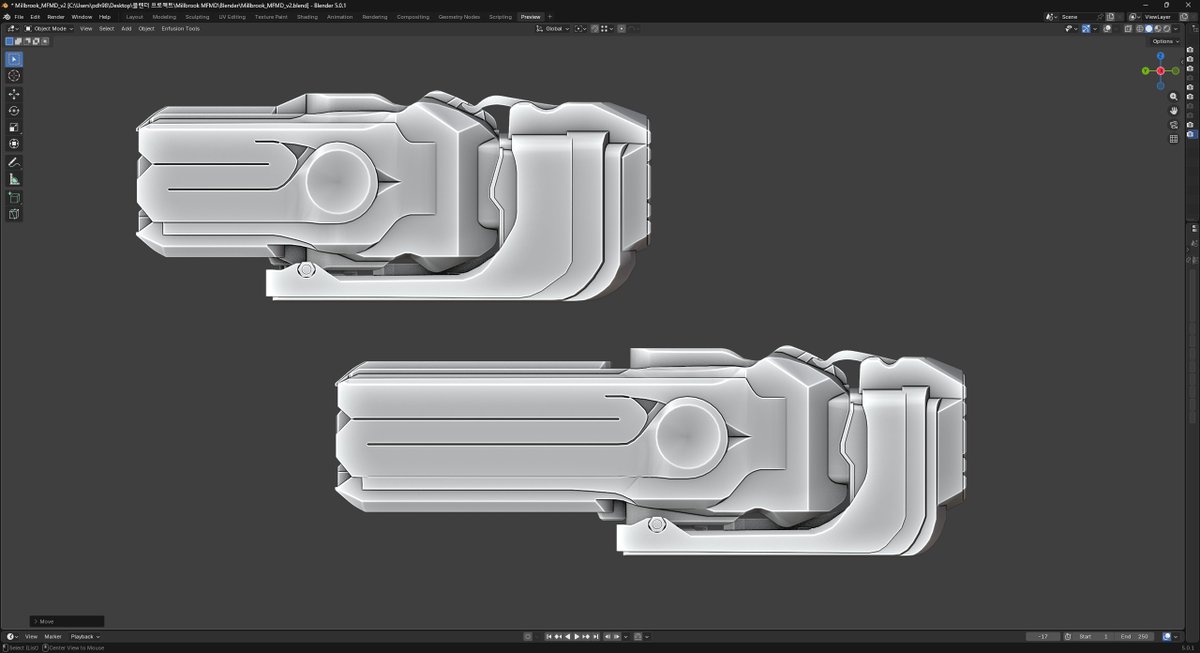Select the Select Box tool
Viewport: 1200px width, 653px height.
pyautogui.click(x=14, y=59)
